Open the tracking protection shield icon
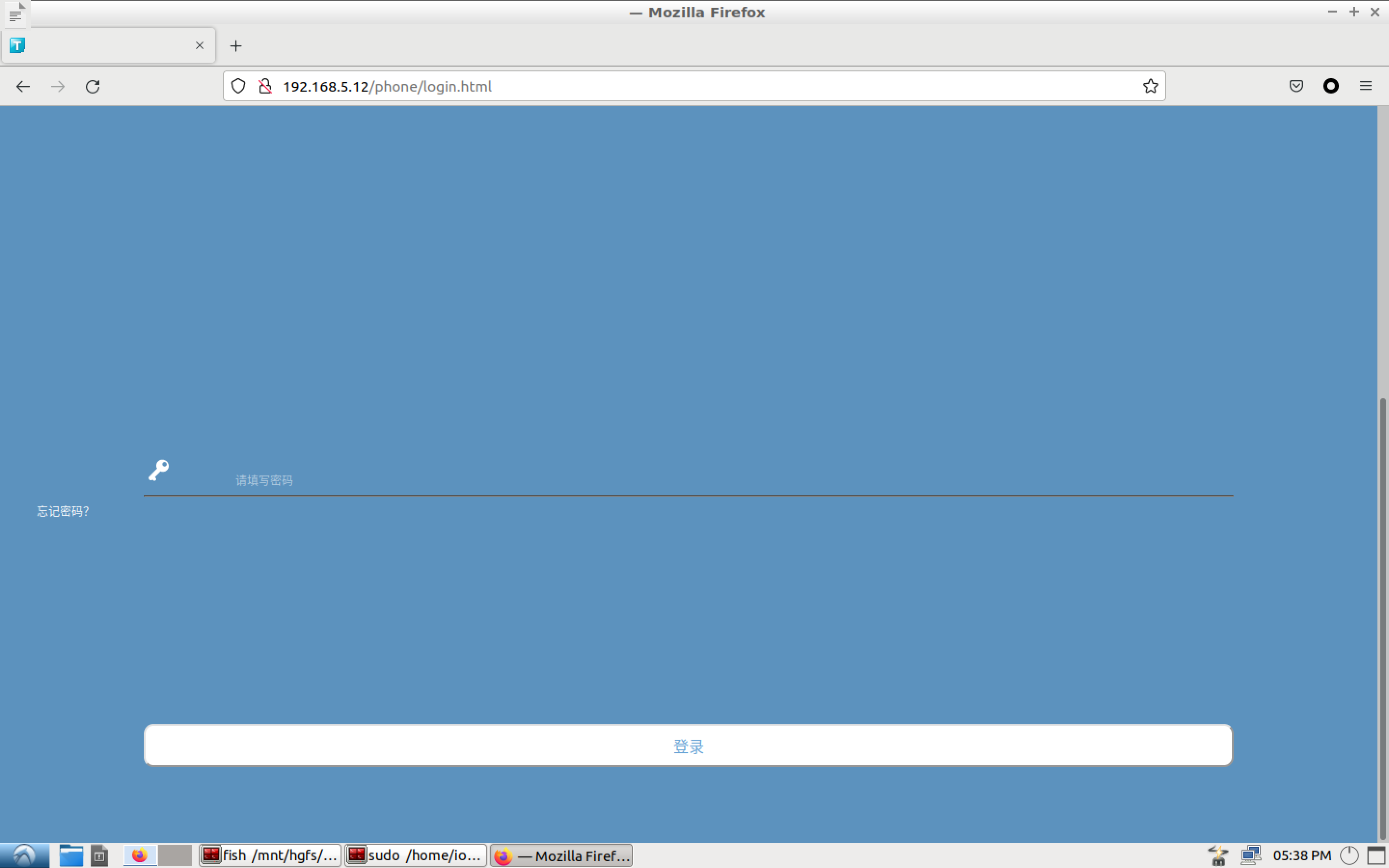This screenshot has height=868, width=1389. (238, 86)
